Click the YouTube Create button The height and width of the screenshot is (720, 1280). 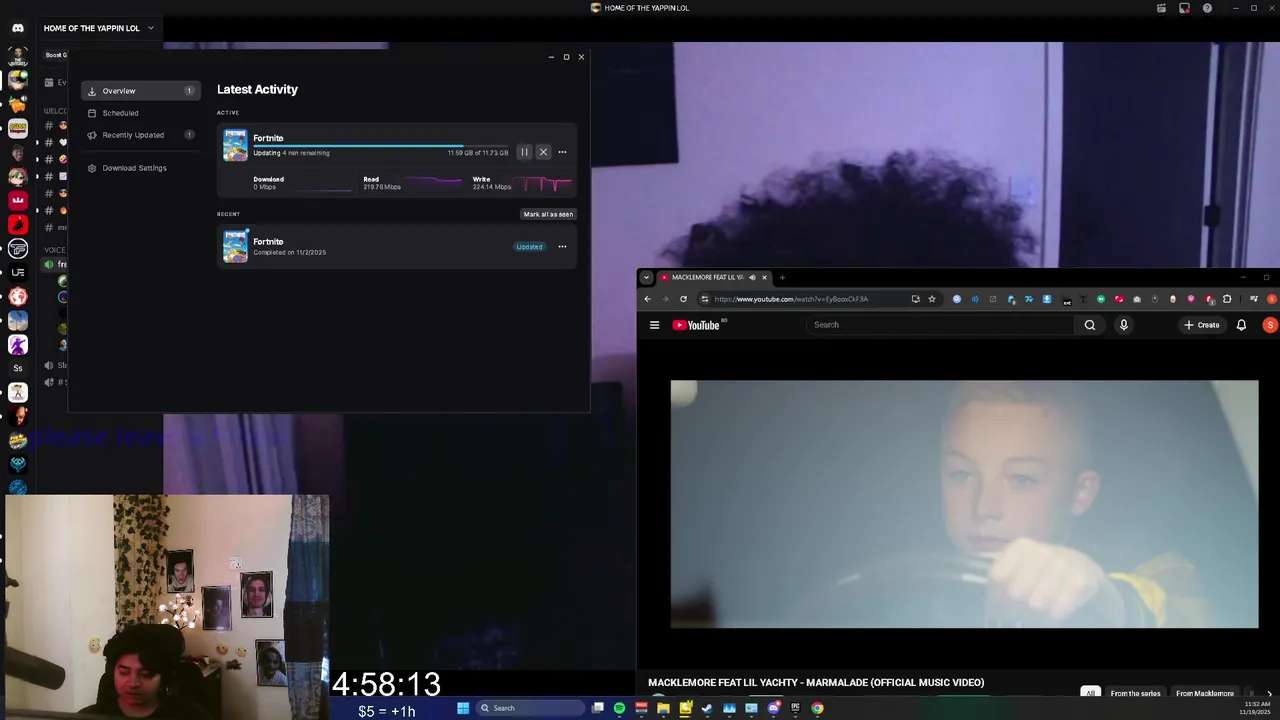[x=1202, y=325]
